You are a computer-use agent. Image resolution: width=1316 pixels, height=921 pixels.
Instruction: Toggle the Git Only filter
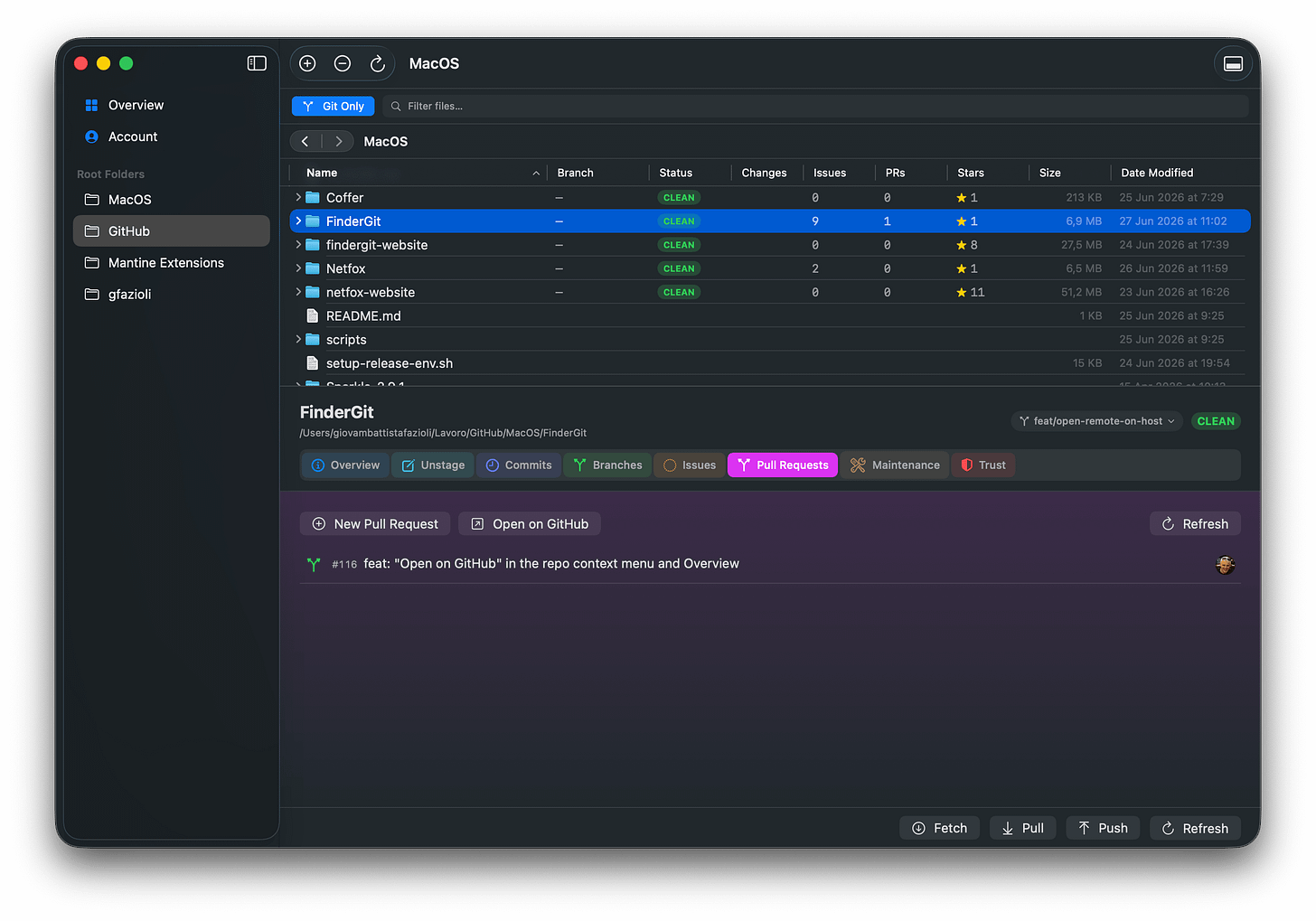[x=334, y=106]
